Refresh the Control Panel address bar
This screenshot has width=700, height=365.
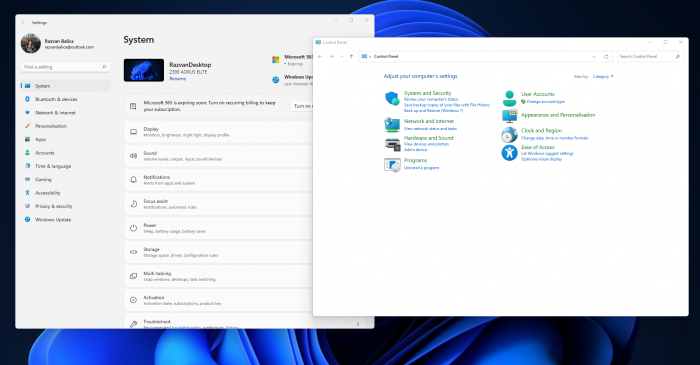pyautogui.click(x=606, y=57)
